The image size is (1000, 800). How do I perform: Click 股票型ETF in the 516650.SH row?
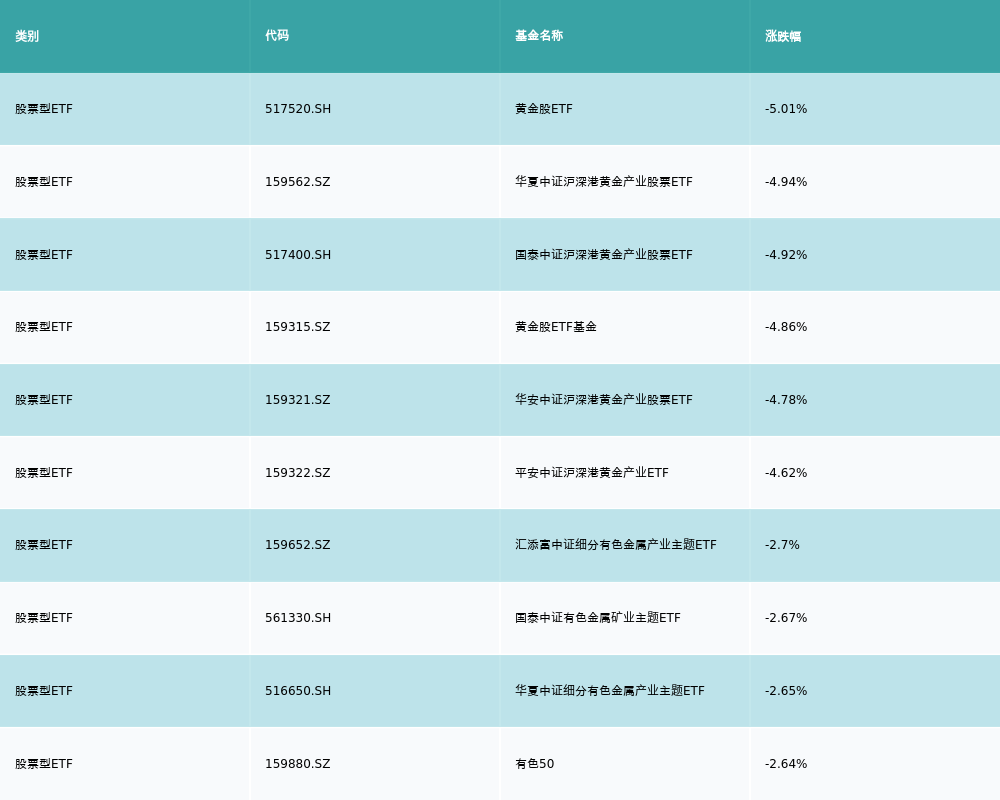(44, 691)
